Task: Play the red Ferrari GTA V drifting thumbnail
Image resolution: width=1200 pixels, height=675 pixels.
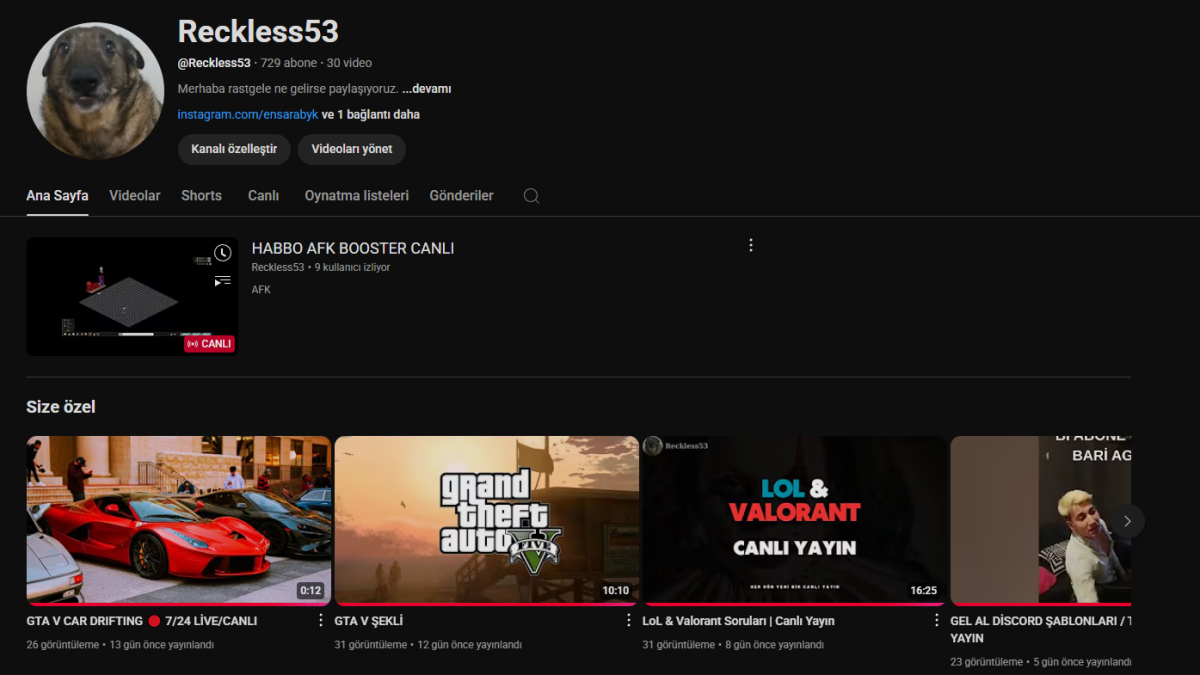Action: pos(179,521)
